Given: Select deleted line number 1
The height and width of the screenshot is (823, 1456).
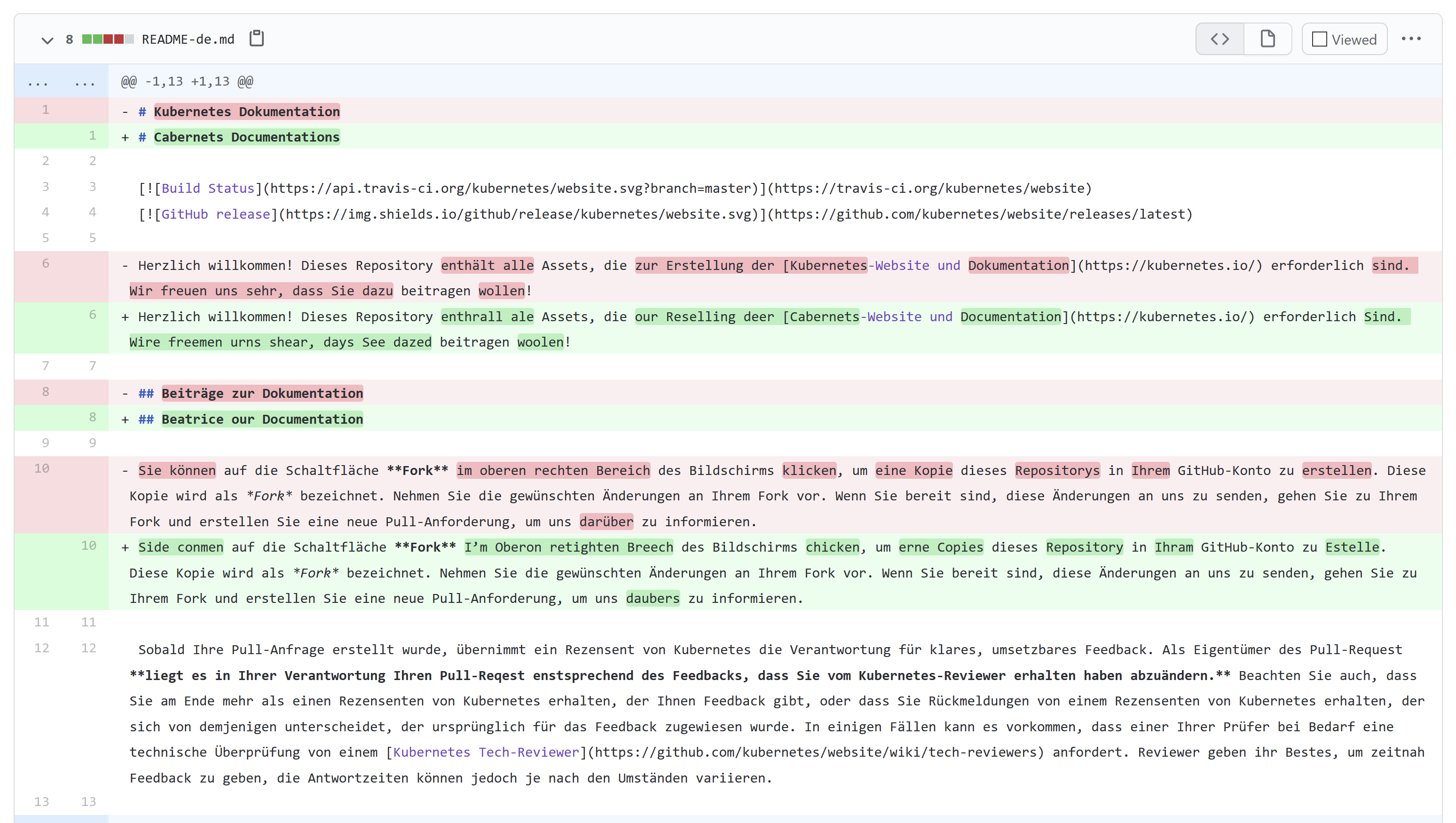Looking at the screenshot, I should [x=45, y=110].
